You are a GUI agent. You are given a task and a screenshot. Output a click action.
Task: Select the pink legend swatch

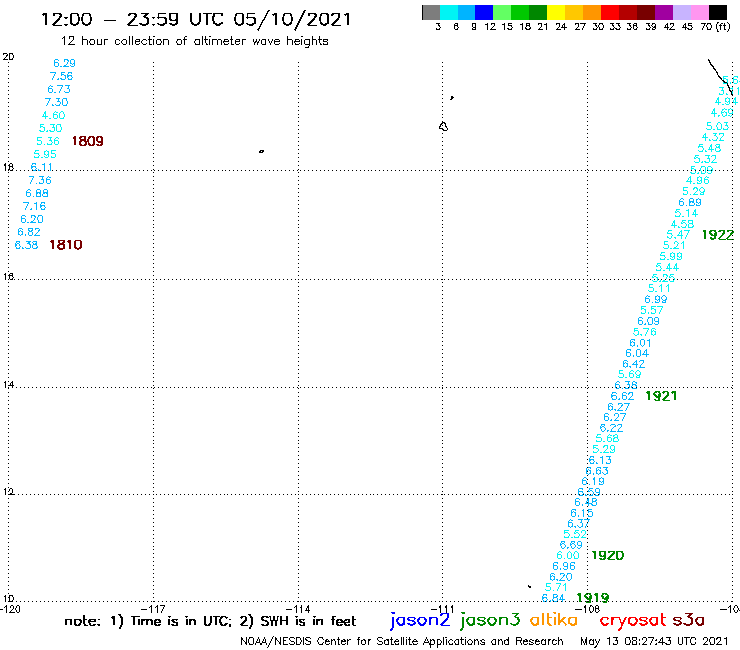[x=699, y=12]
